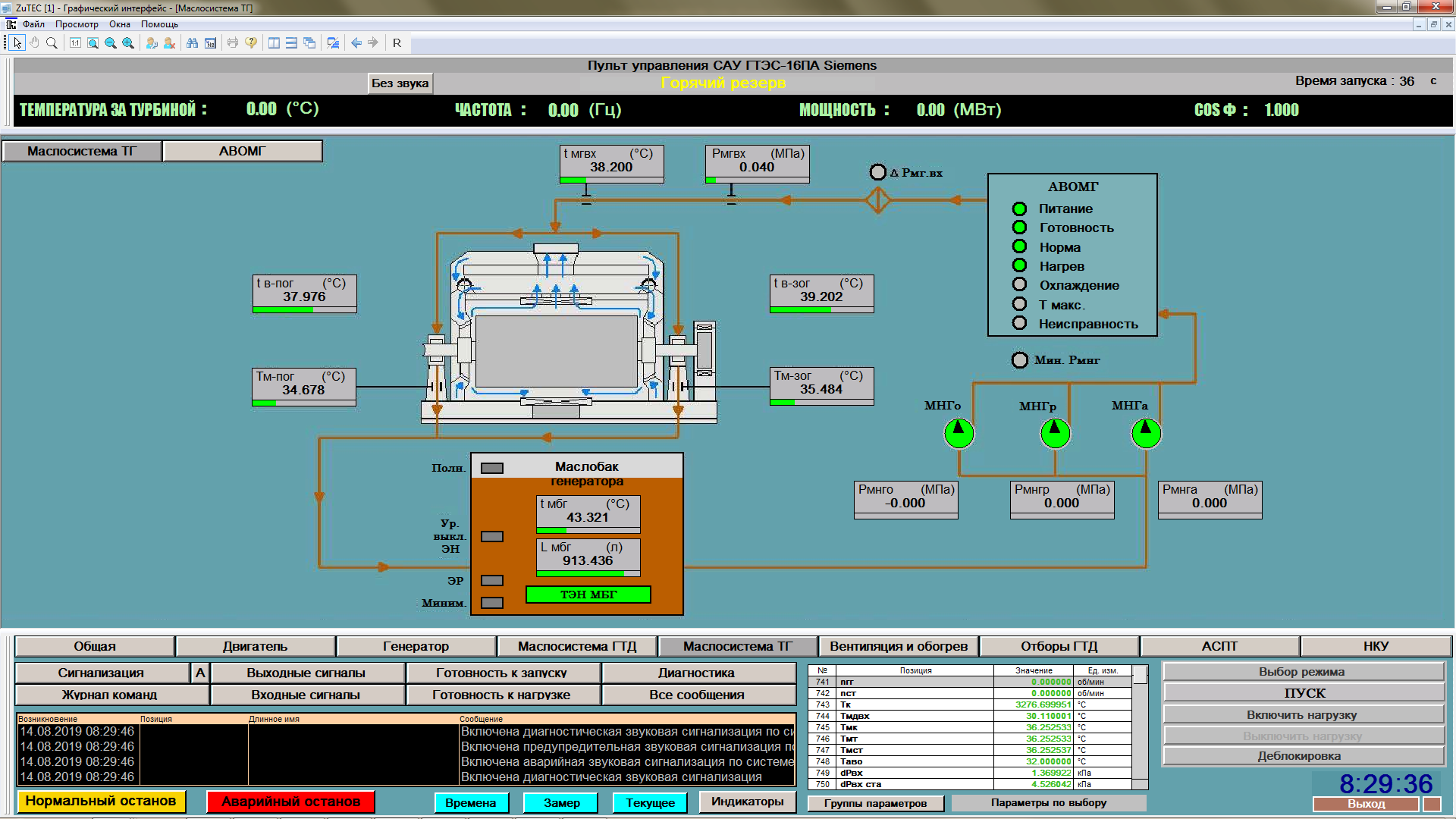Click the zoom in magnifier icon
Screen dimensions: 1456x819
[128, 43]
